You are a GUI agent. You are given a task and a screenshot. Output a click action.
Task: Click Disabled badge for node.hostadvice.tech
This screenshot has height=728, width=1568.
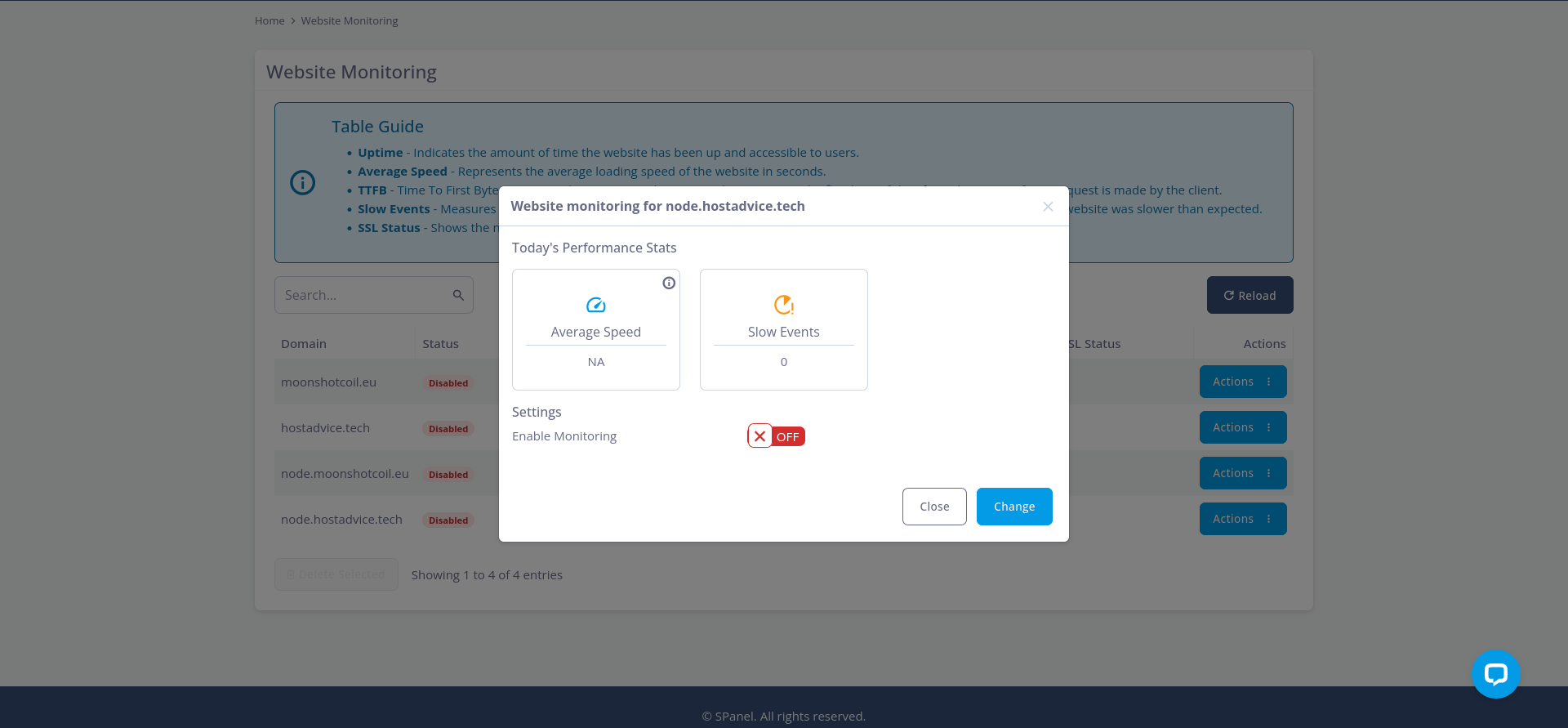(448, 520)
